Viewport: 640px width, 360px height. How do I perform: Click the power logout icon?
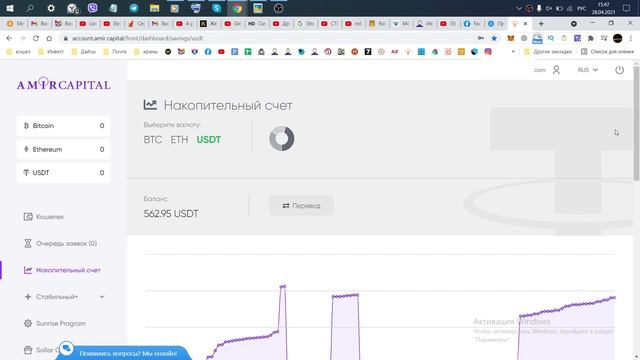pos(620,70)
